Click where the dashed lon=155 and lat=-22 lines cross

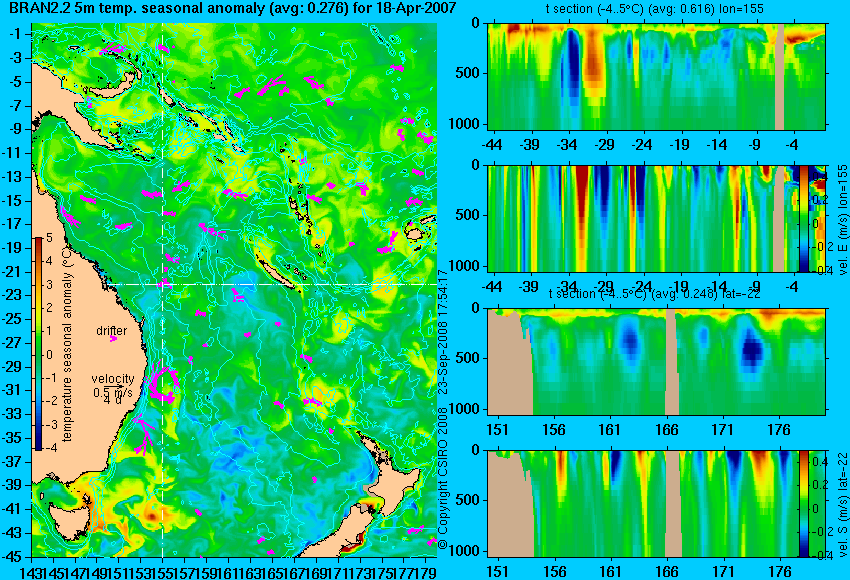[163, 284]
